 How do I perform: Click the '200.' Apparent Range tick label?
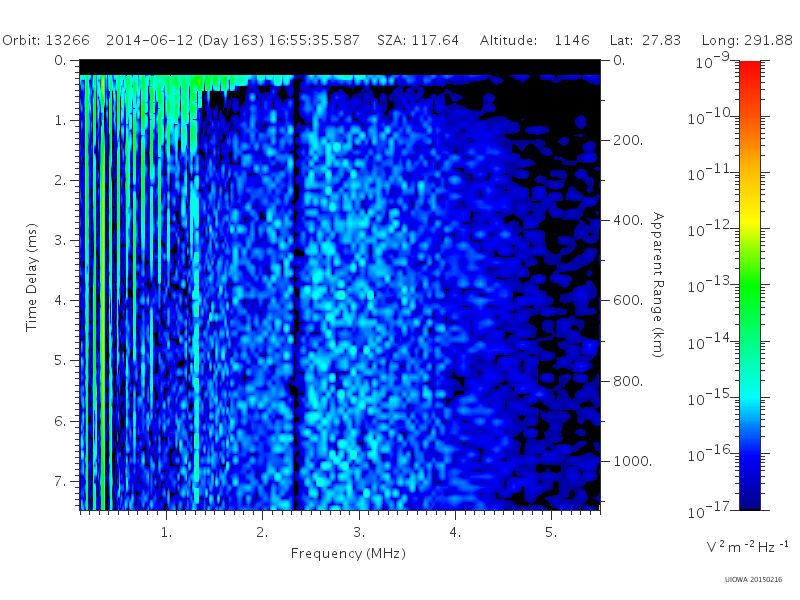tap(628, 140)
